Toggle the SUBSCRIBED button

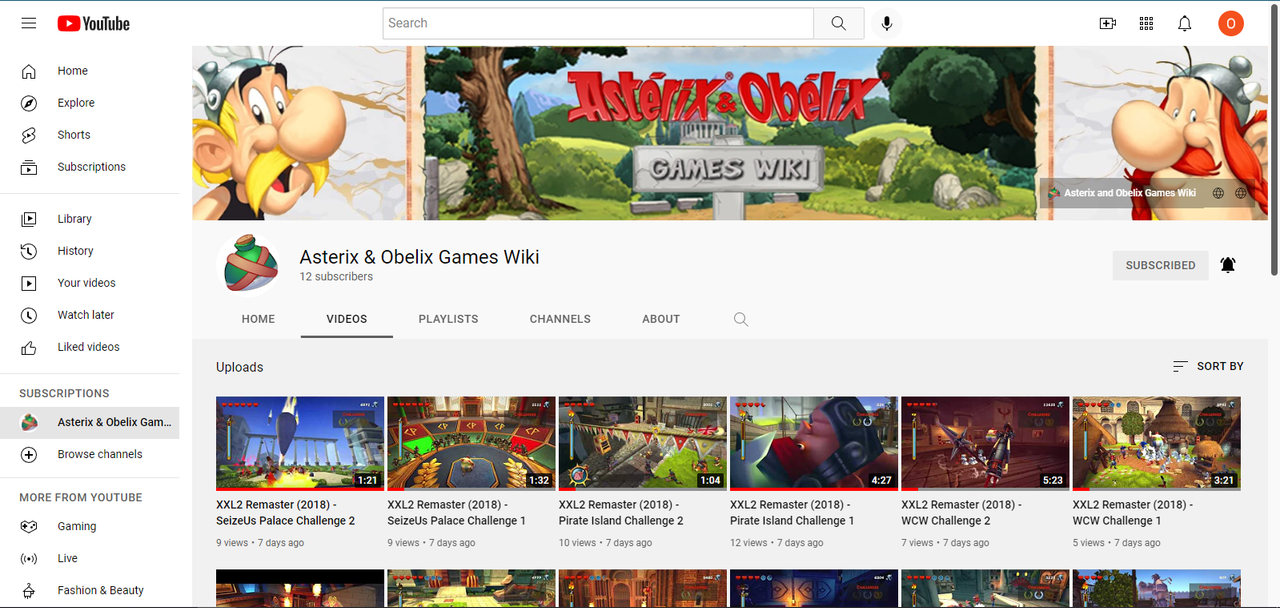[x=1160, y=265]
